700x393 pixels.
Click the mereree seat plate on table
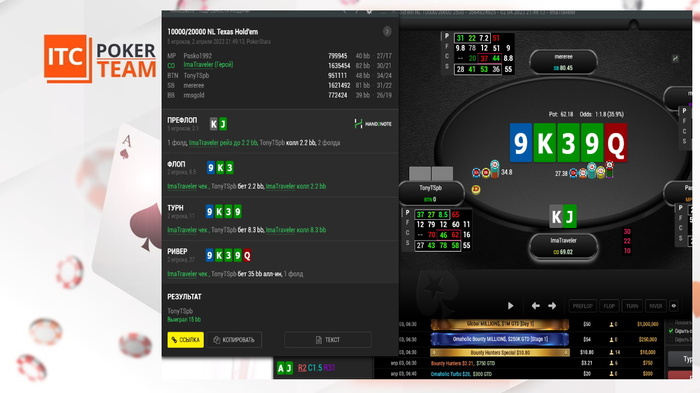pos(563,62)
